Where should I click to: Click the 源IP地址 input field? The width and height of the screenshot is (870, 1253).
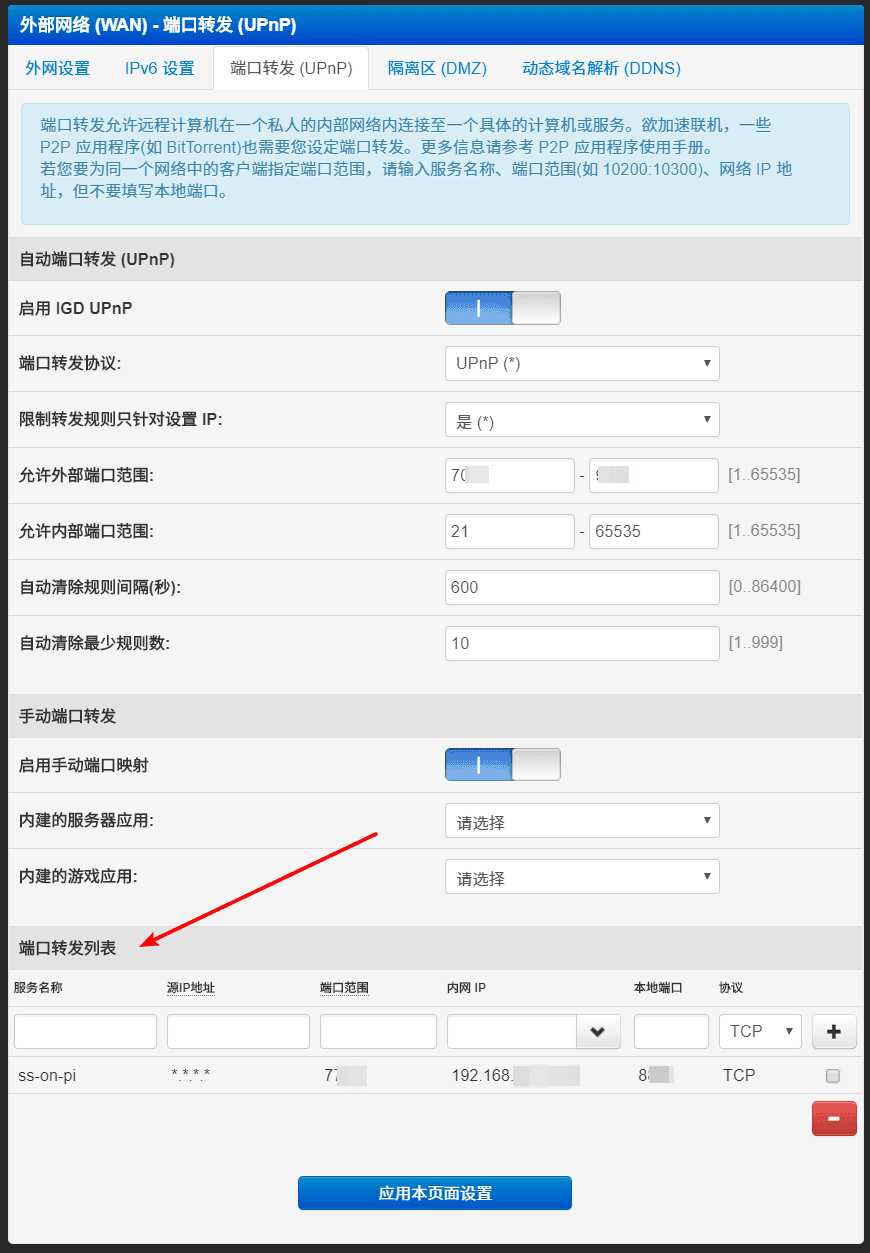(x=238, y=1031)
